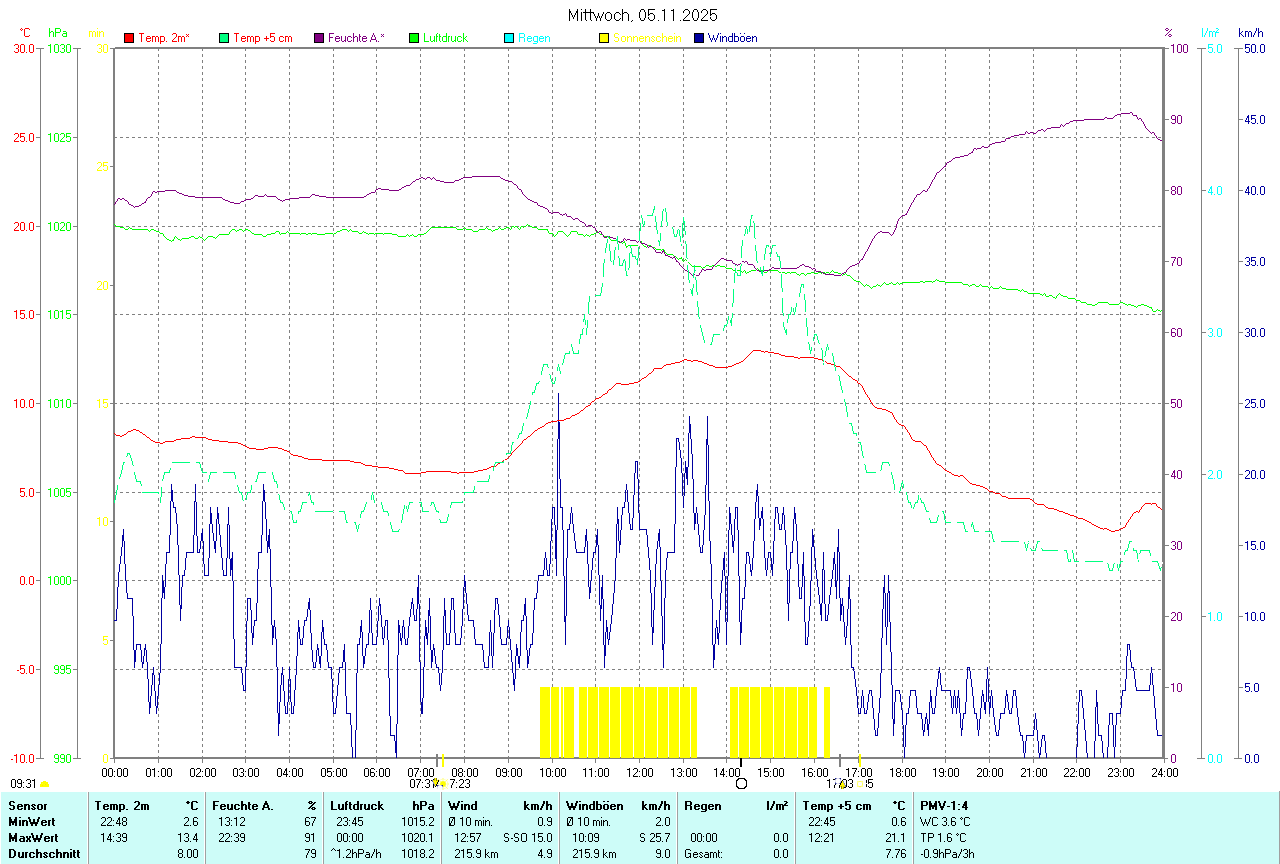The width and height of the screenshot is (1280, 864).
Task: Select the Regen legend label
Action: 534,38
